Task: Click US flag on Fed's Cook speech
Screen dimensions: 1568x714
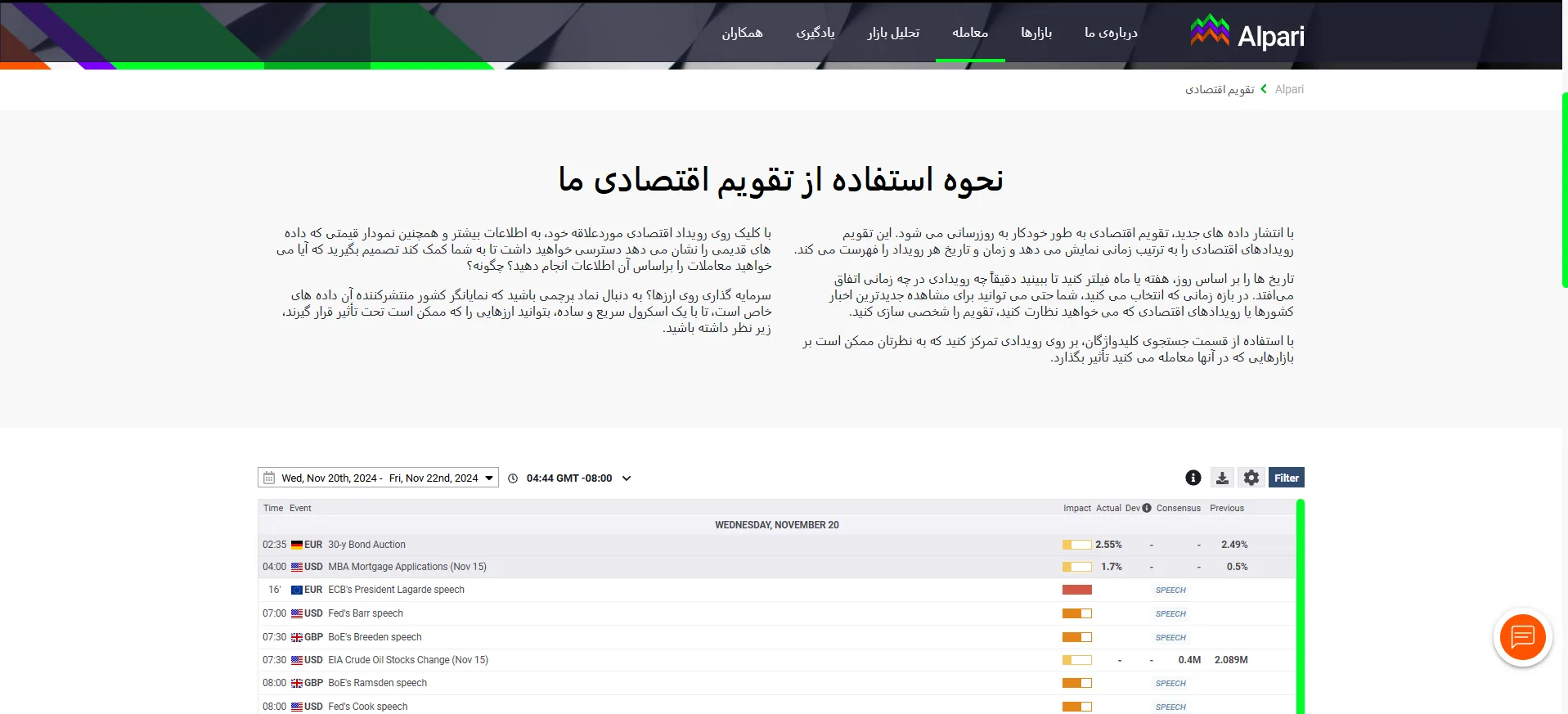Action: point(297,707)
